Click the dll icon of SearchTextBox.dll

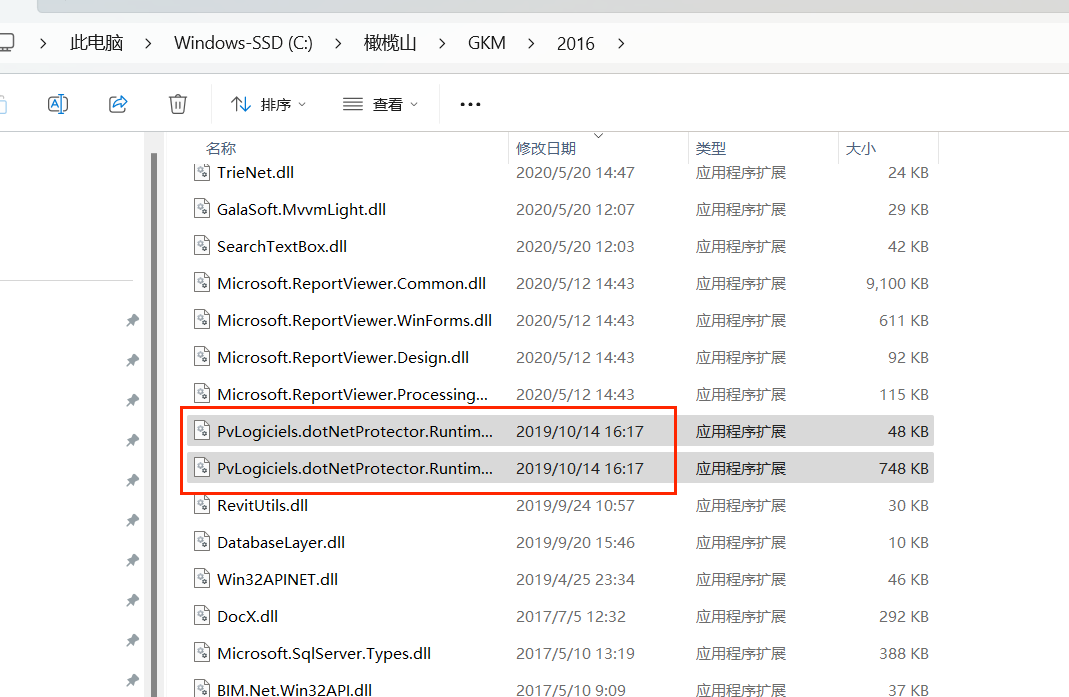point(202,244)
